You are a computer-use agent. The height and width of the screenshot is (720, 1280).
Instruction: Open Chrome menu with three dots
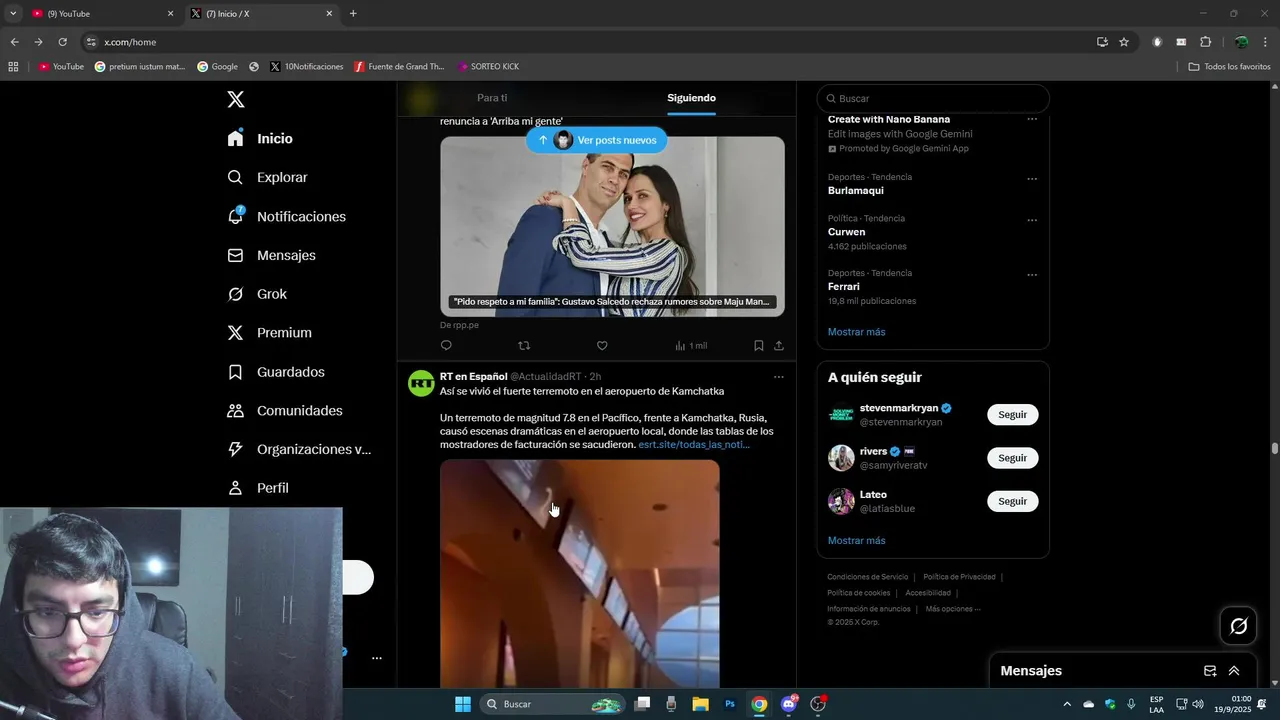pos(1266,42)
